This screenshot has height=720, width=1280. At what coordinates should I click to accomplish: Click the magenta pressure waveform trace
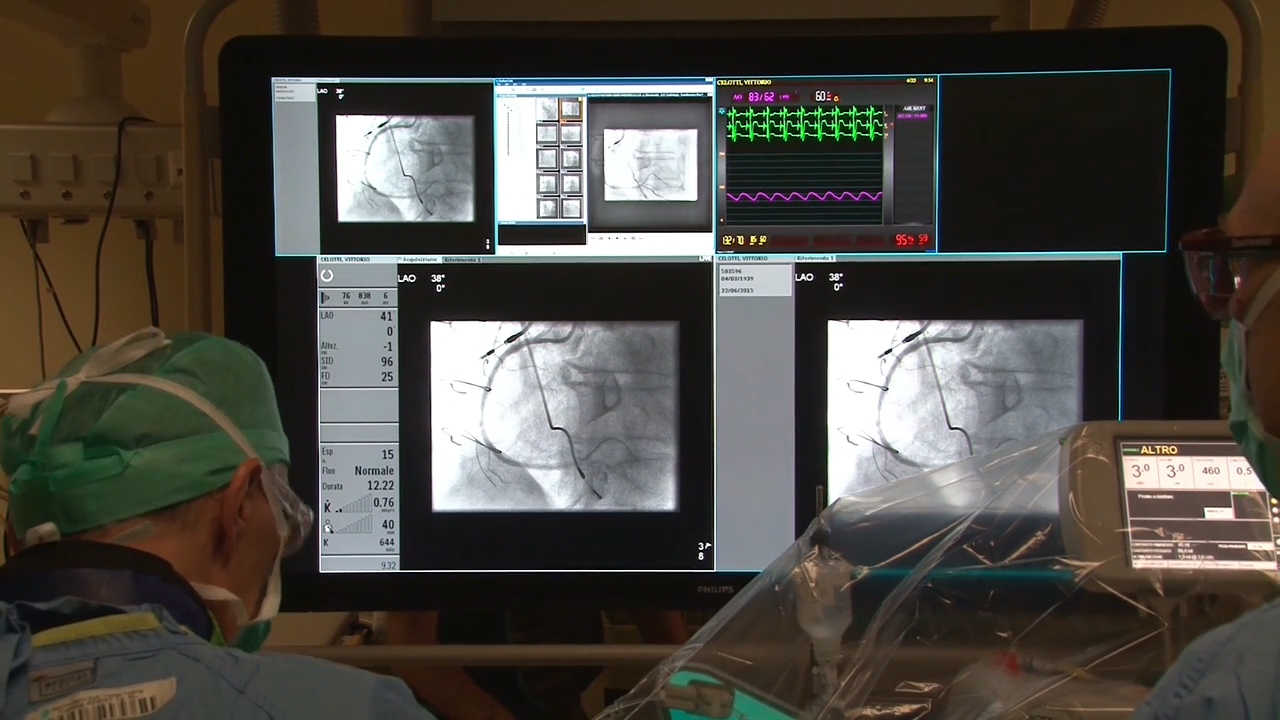tap(804, 197)
